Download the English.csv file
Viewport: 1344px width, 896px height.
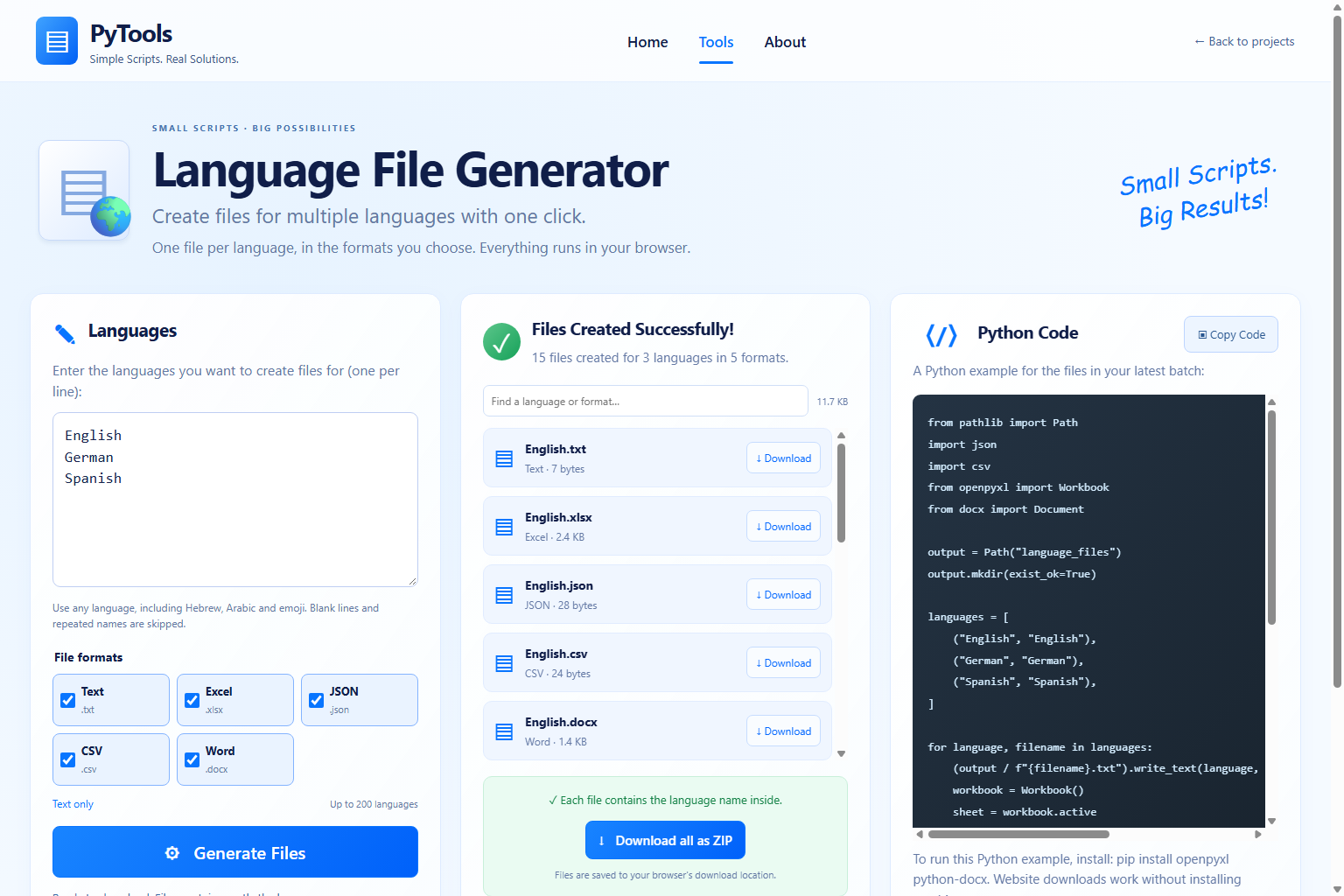pyautogui.click(x=783, y=662)
